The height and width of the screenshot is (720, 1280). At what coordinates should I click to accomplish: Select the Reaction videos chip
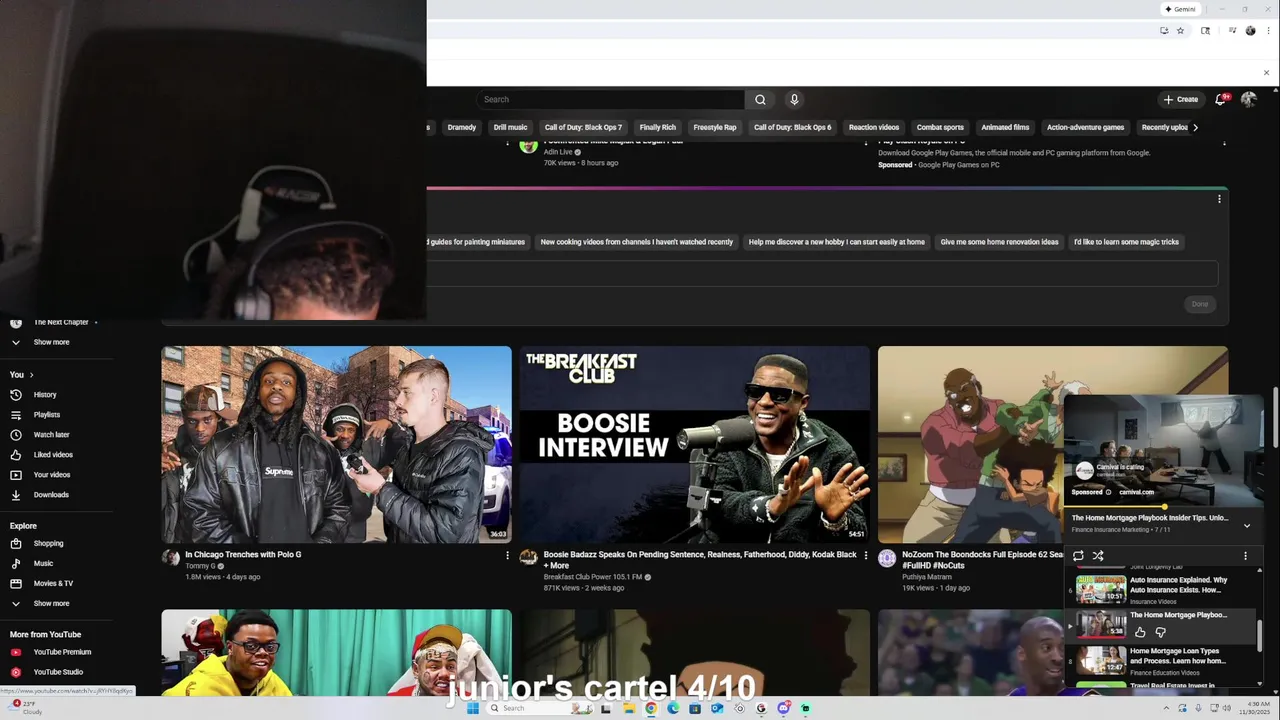(x=874, y=127)
